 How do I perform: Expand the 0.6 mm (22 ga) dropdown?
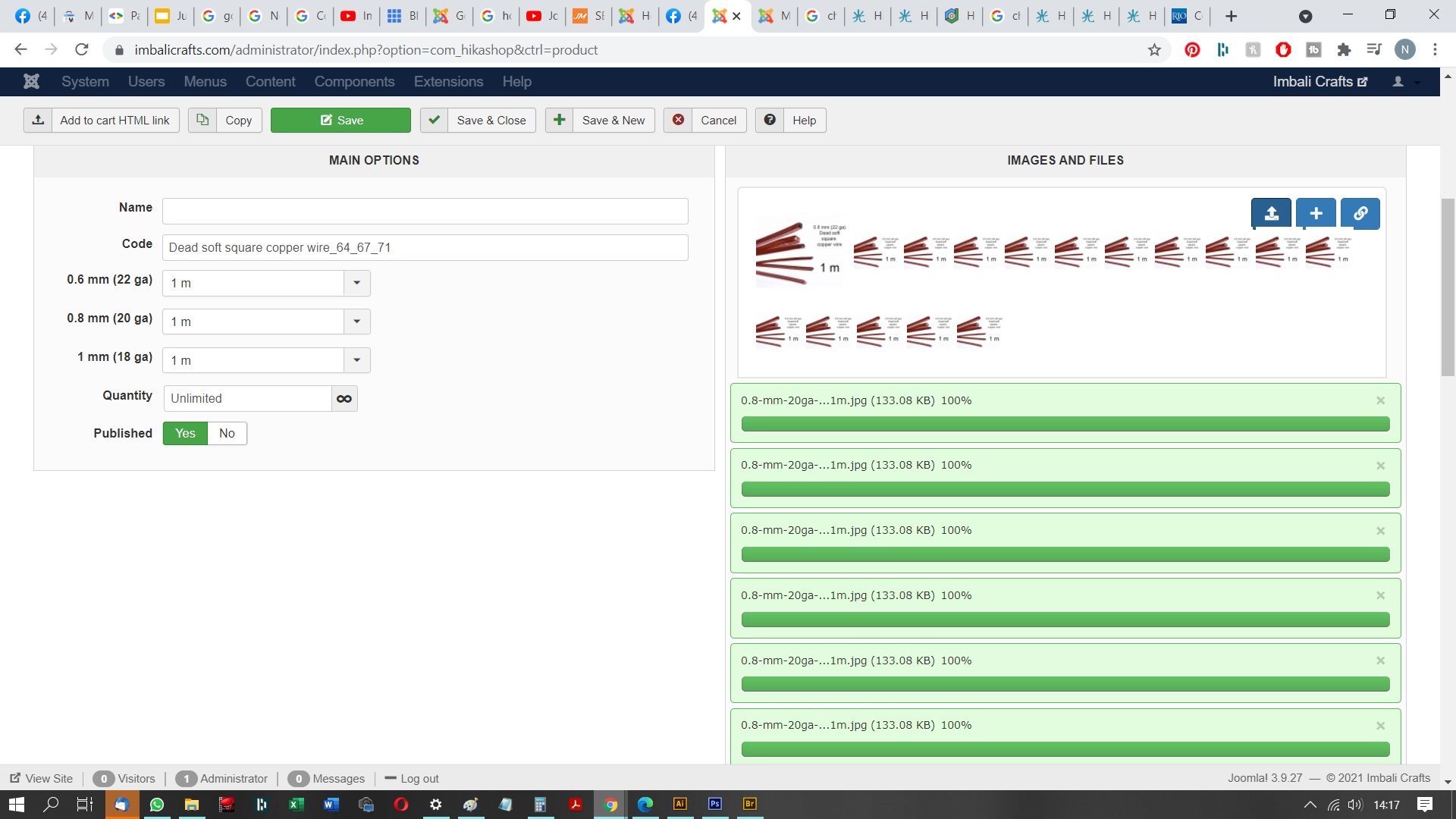pos(356,283)
